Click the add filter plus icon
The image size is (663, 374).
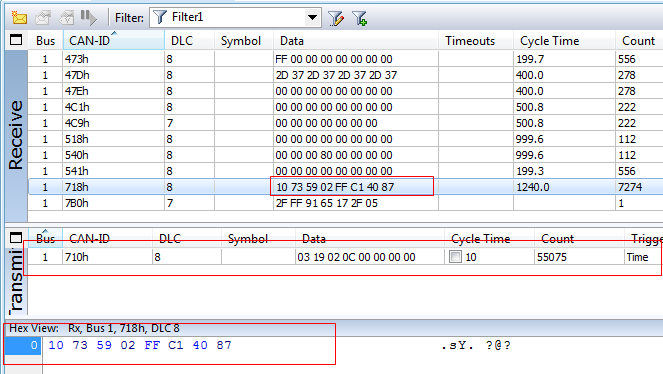pyautogui.click(x=360, y=18)
